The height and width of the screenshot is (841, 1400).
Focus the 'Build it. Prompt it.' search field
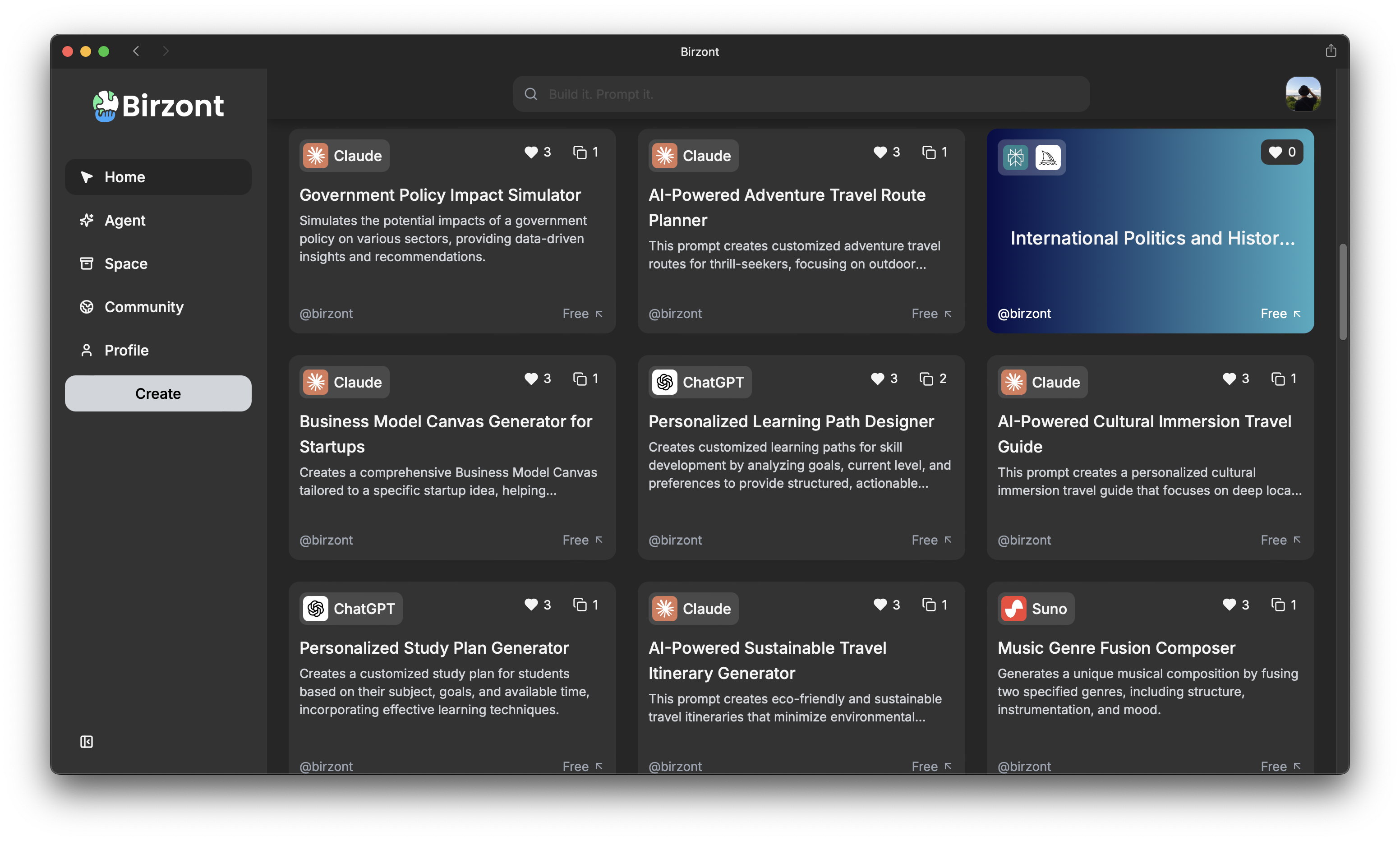[801, 94]
